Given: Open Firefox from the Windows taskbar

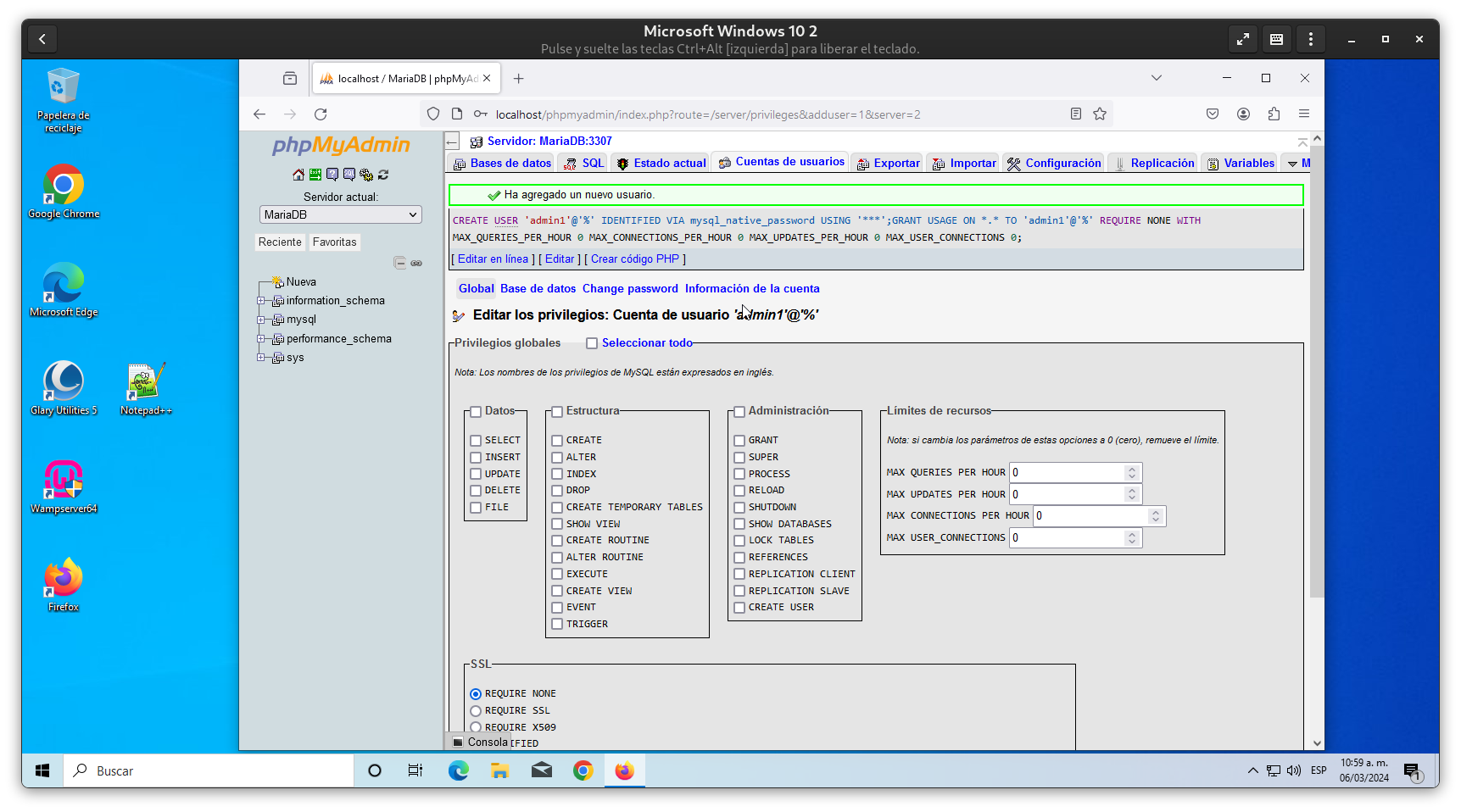Looking at the screenshot, I should tap(624, 770).
